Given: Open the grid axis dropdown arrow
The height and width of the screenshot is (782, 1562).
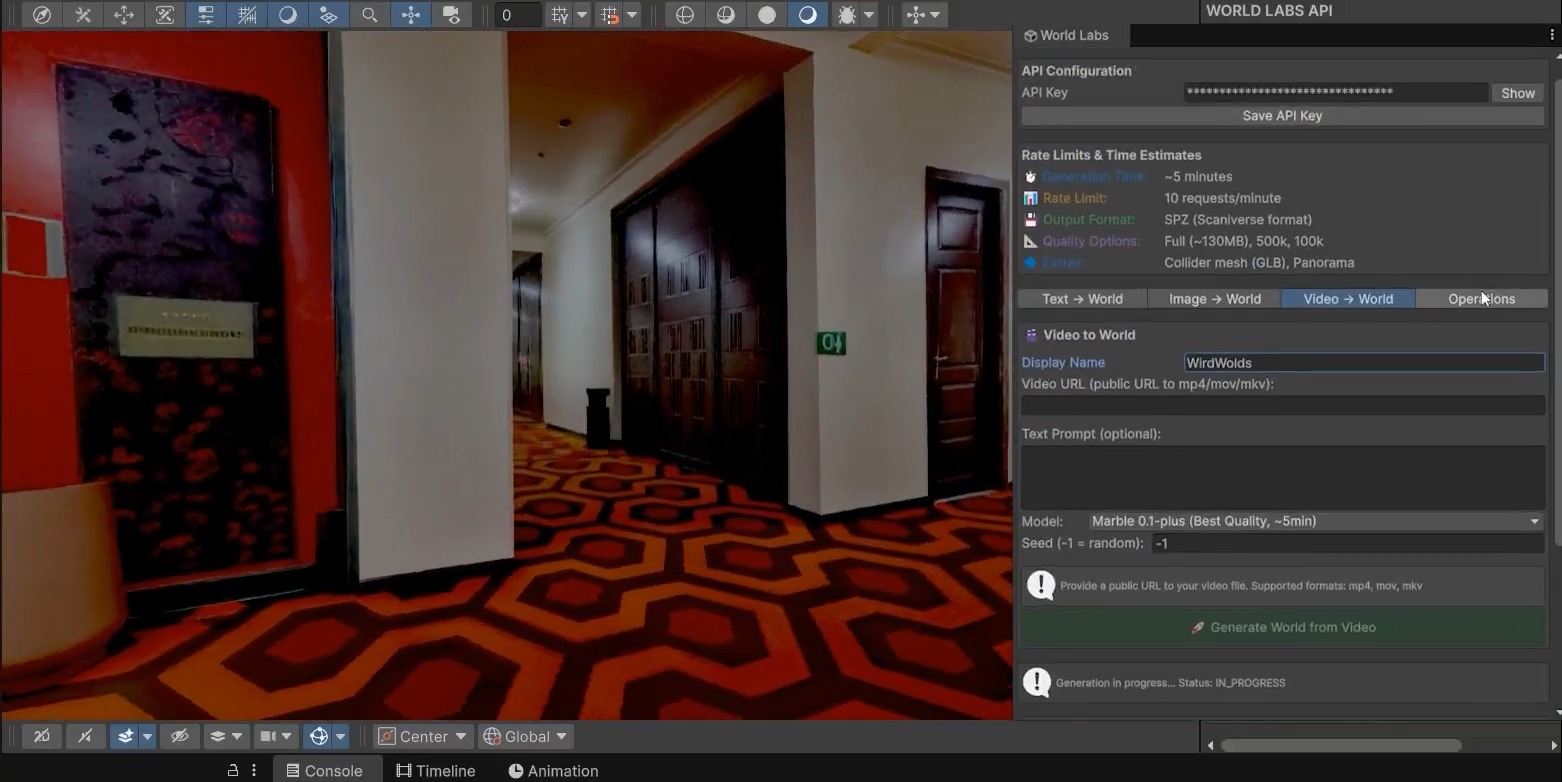Looking at the screenshot, I should (582, 15).
